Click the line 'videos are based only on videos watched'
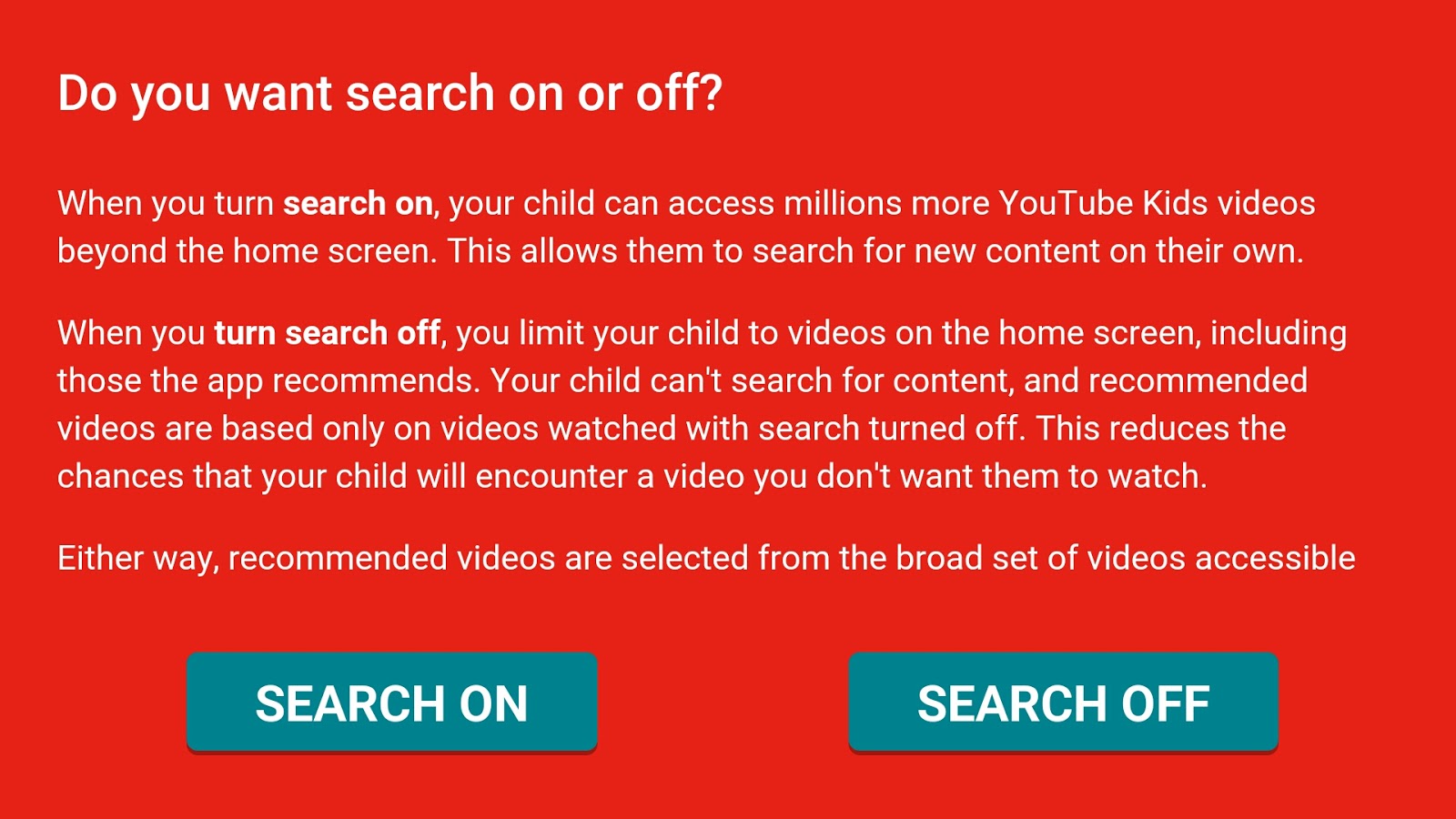The image size is (1456, 819). [672, 429]
